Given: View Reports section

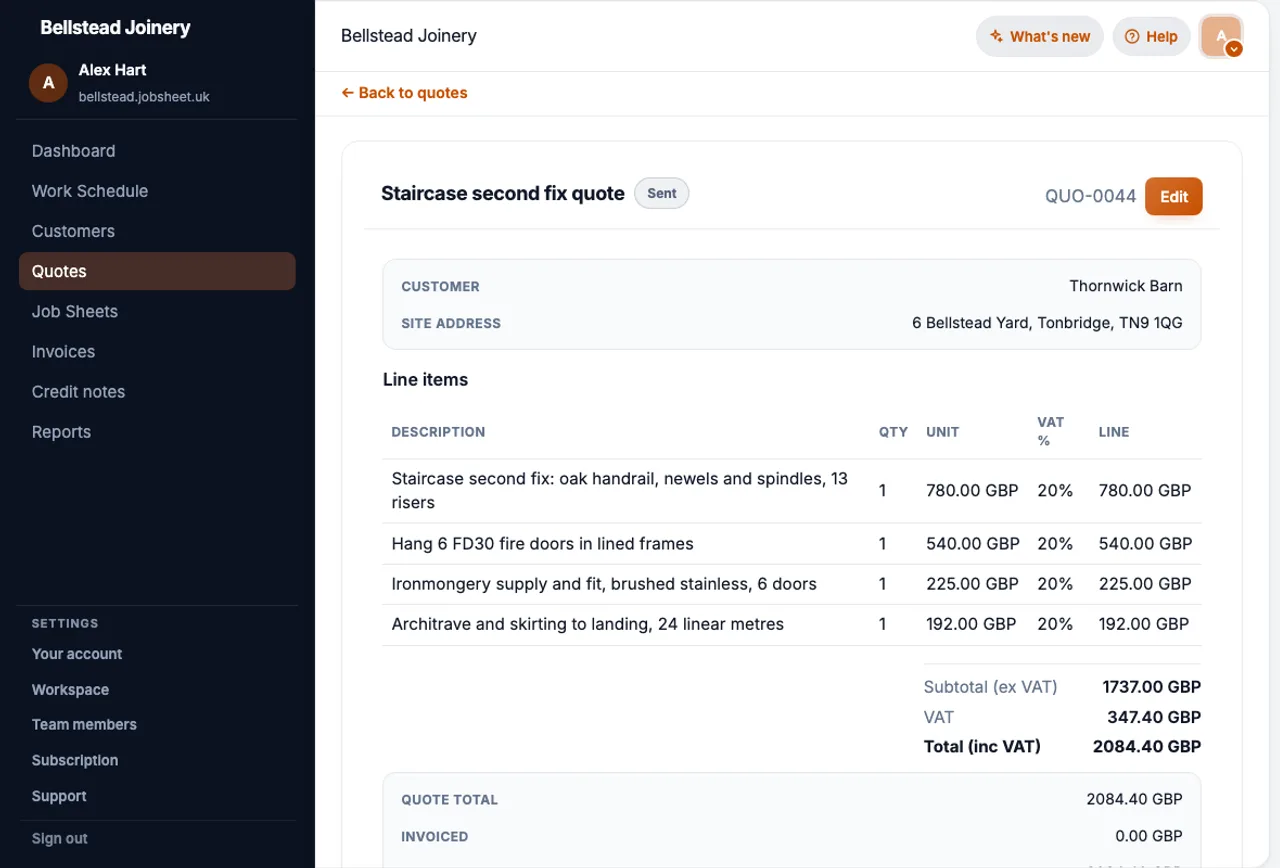Looking at the screenshot, I should click(157, 431).
